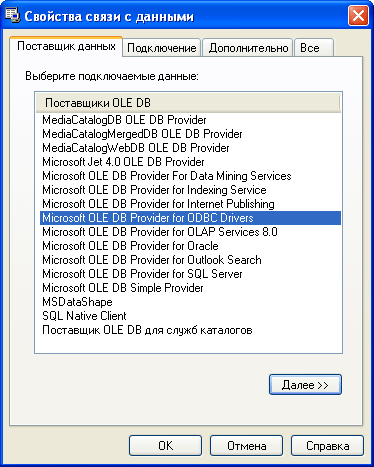Click the Data Link Properties title bar icon
Image resolution: width=374 pixels, height=467 pixels.
tap(13, 15)
